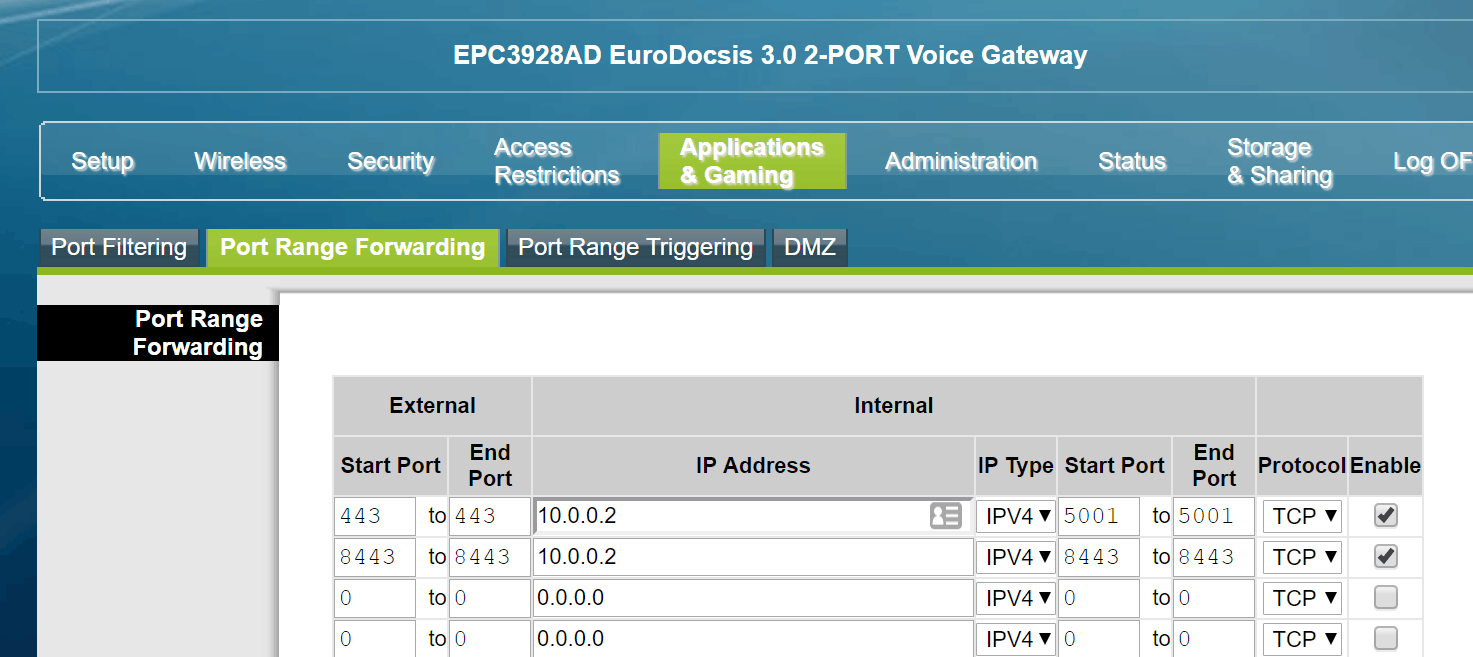1473x657 pixels.
Task: Click the 10.0.0.2 IP address field in first row
Action: click(730, 516)
